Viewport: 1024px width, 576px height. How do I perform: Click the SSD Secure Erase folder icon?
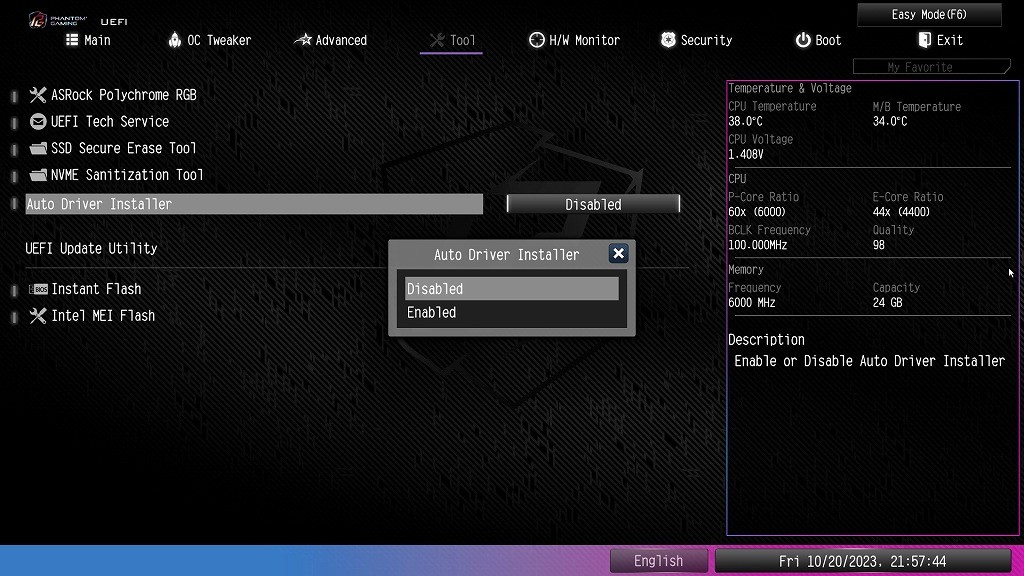(x=38, y=148)
